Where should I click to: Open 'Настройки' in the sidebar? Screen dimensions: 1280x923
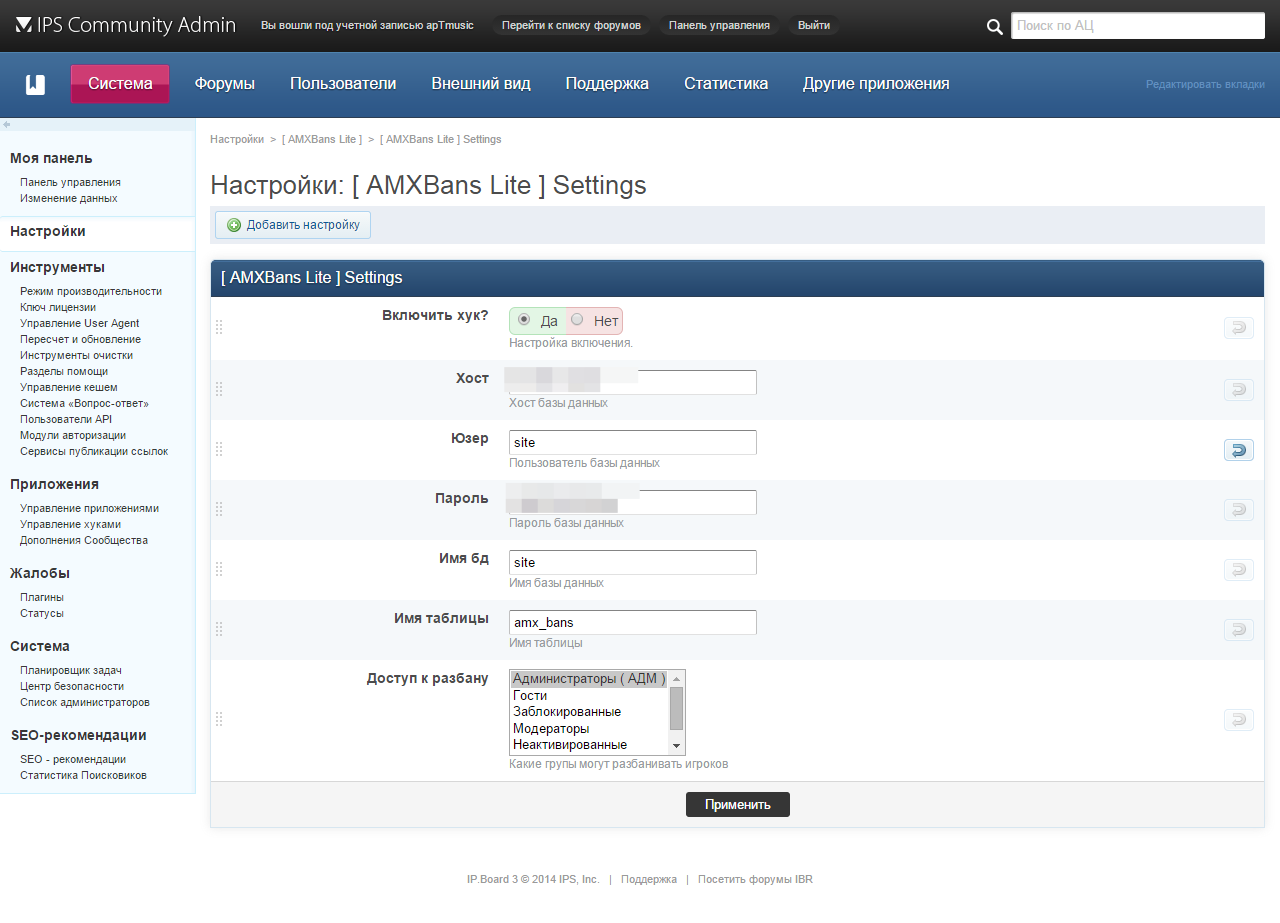click(x=48, y=231)
